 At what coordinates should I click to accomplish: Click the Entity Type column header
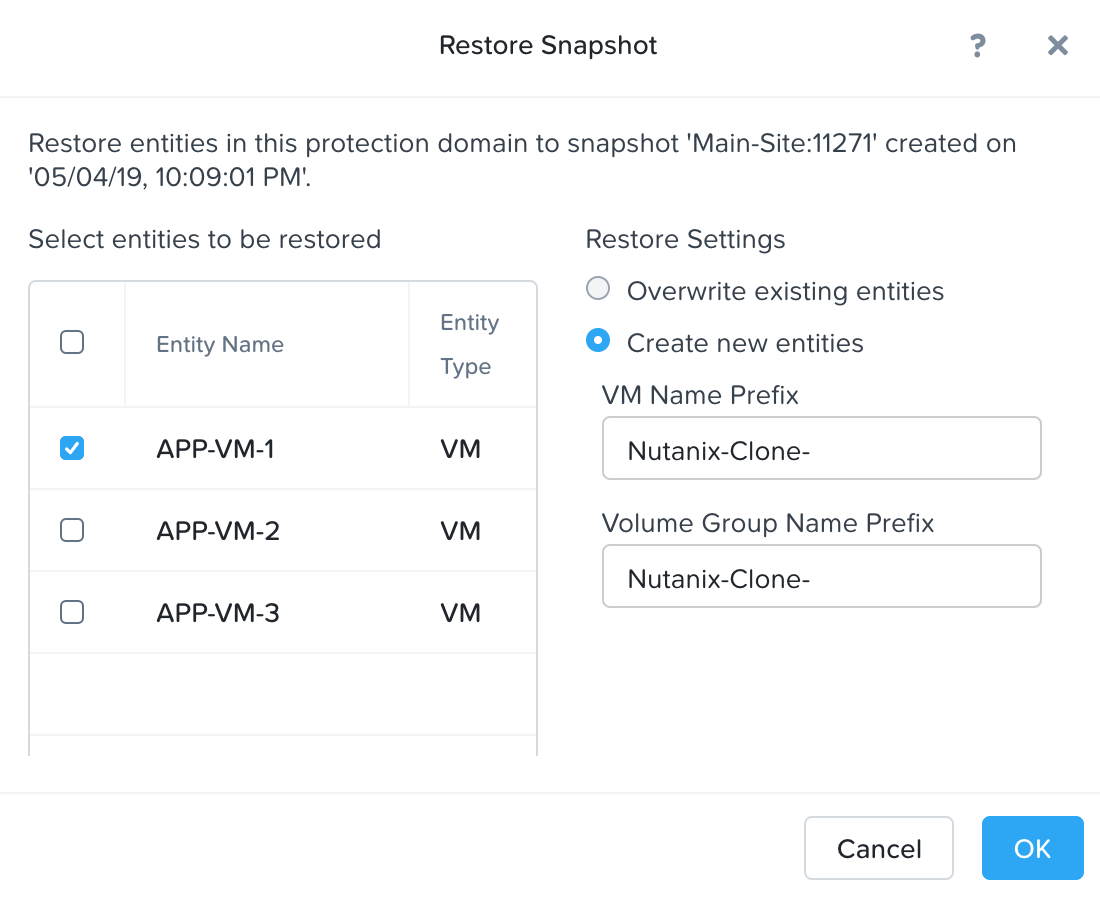[x=469, y=344]
